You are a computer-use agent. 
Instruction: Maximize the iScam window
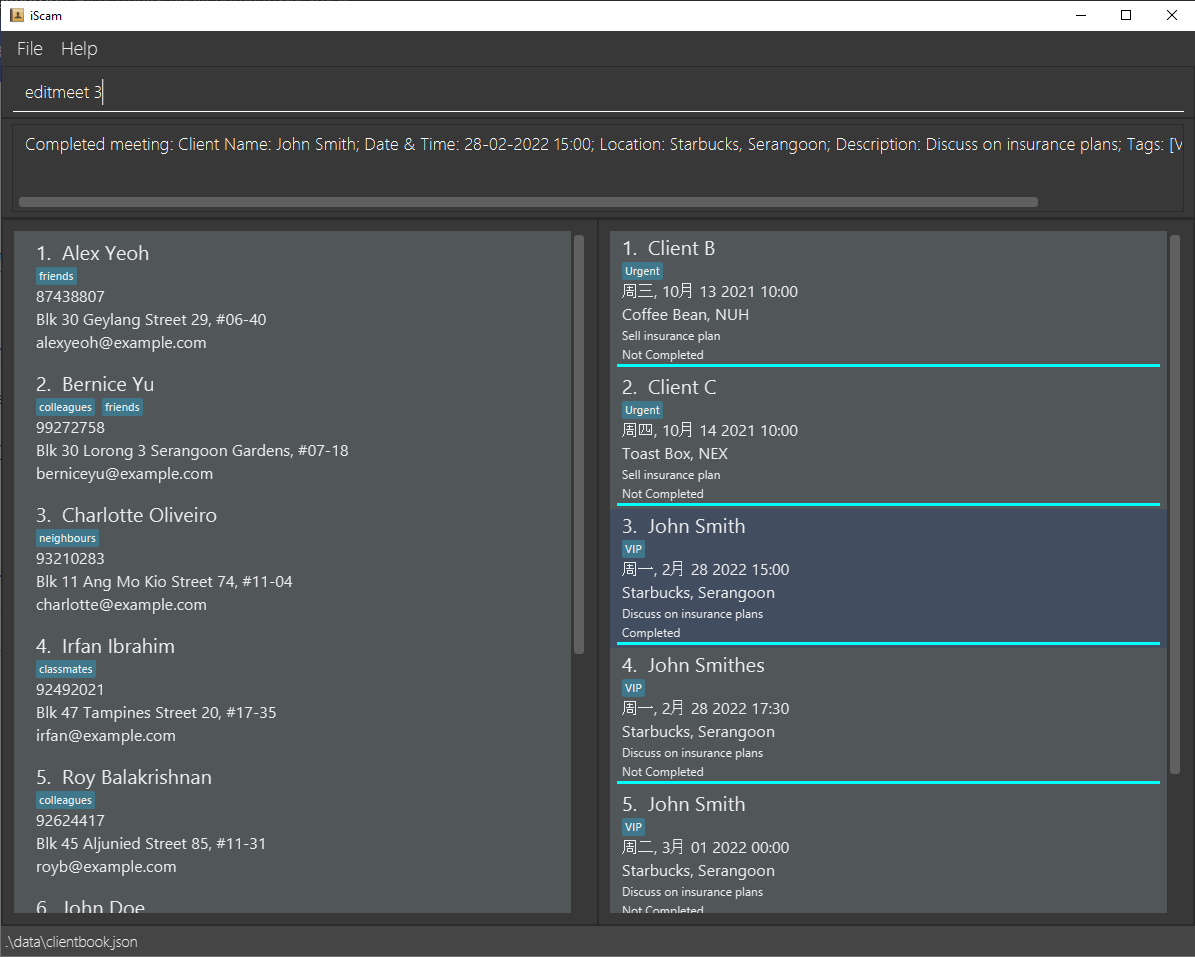[x=1126, y=15]
